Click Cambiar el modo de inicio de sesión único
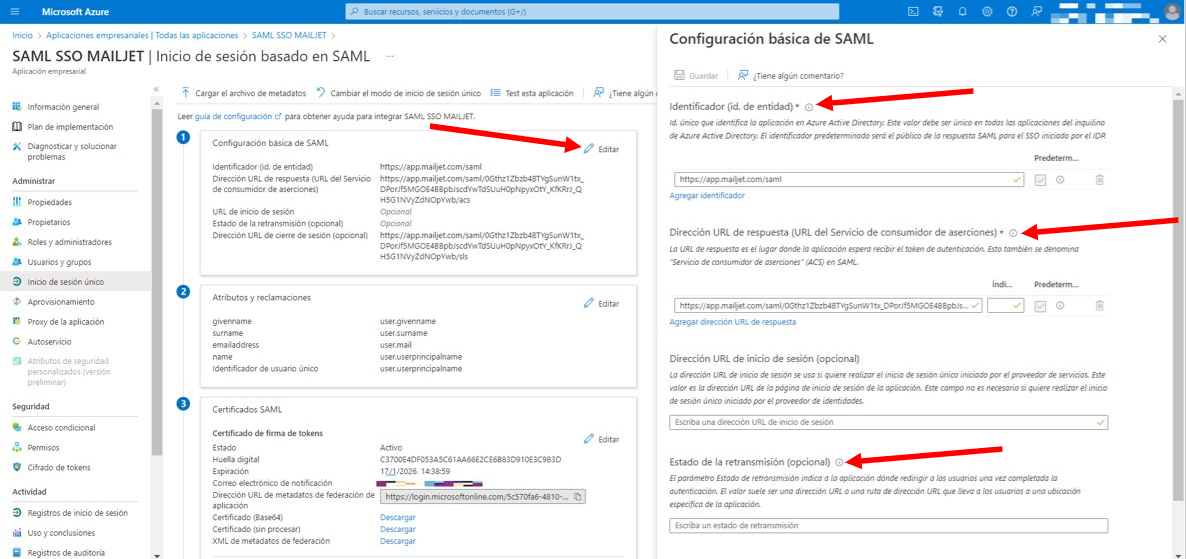This screenshot has height=559, width=1186. coord(398,93)
